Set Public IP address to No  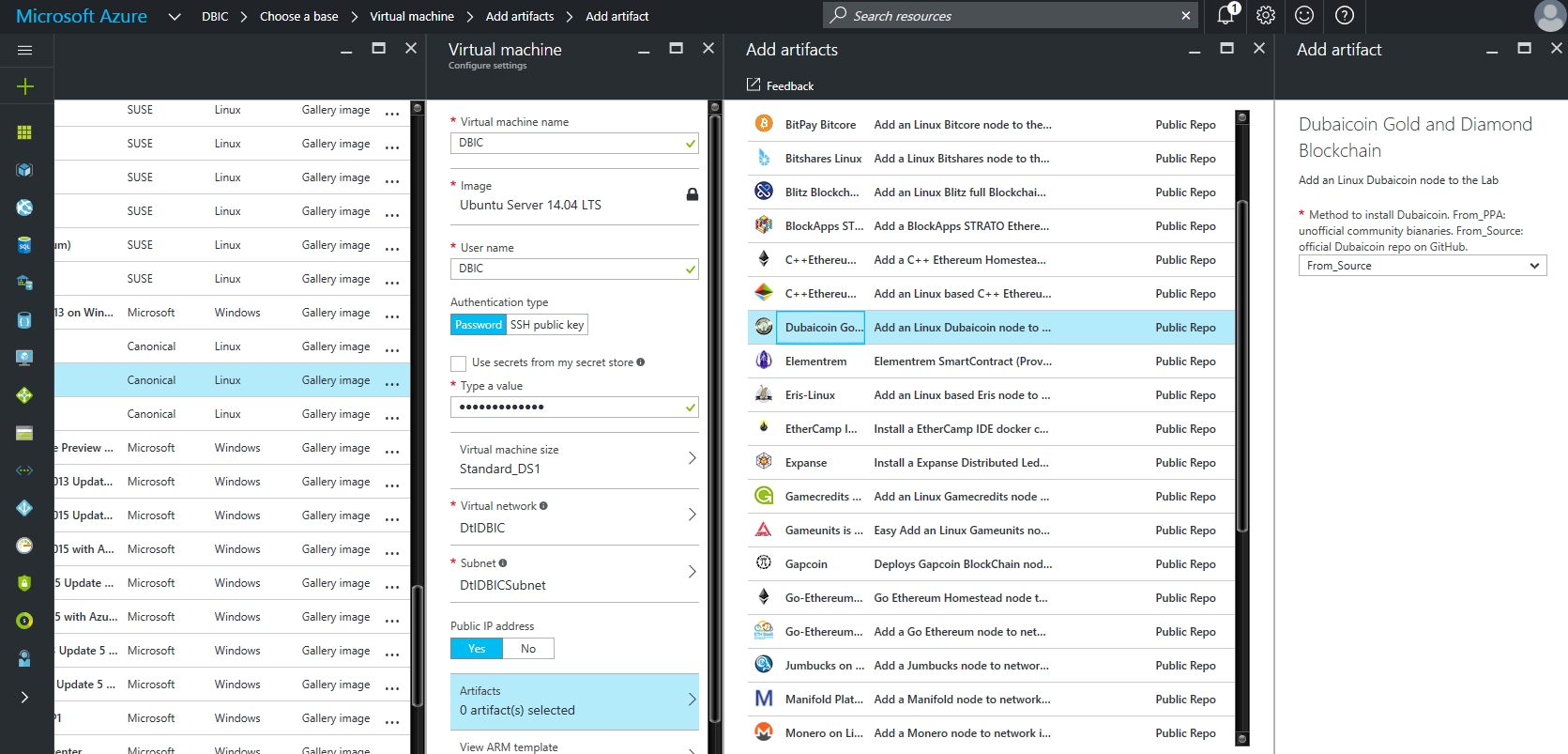pos(528,649)
